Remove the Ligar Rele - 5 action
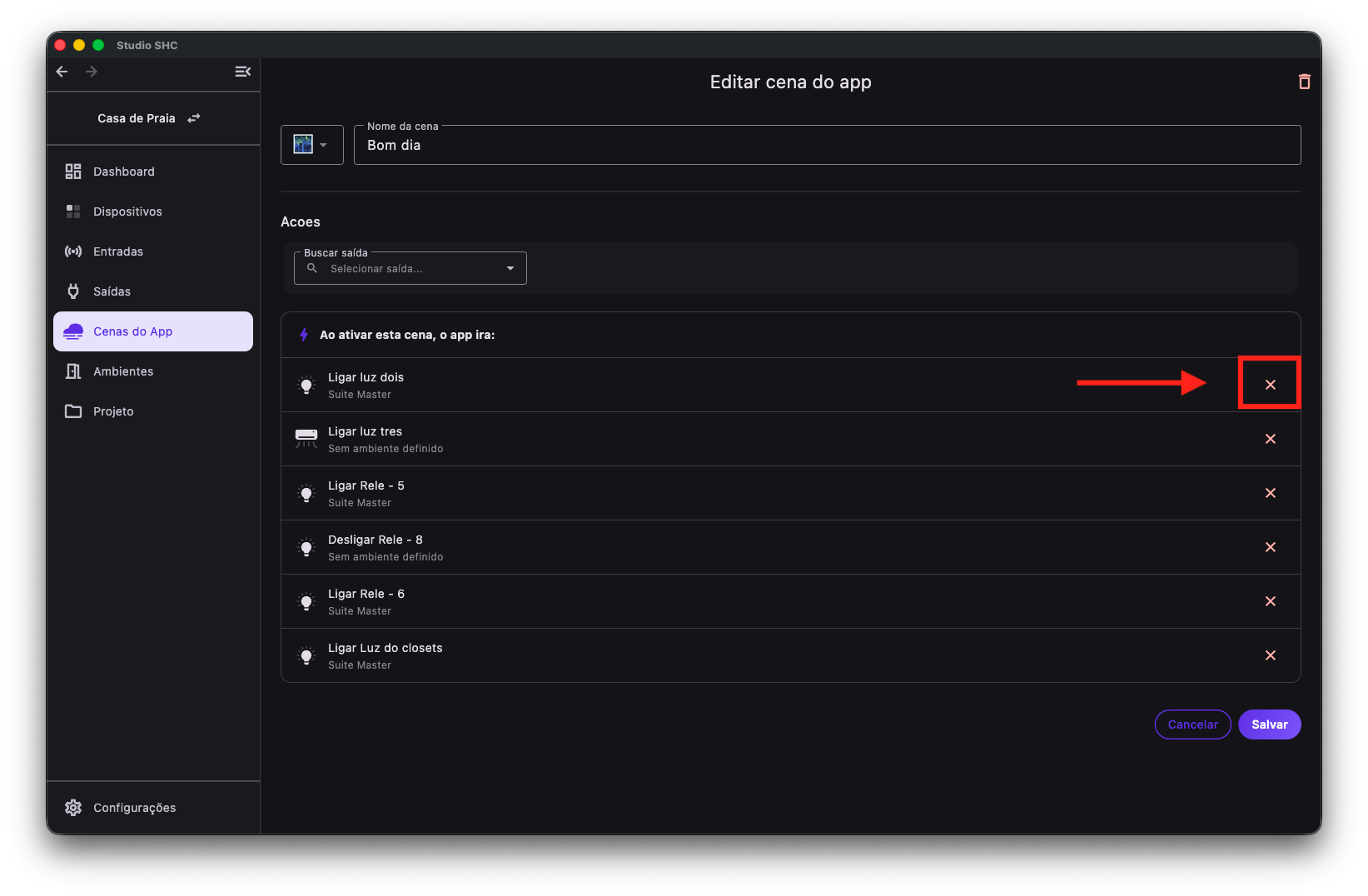Screen dimensions: 1368x896 (1271, 493)
